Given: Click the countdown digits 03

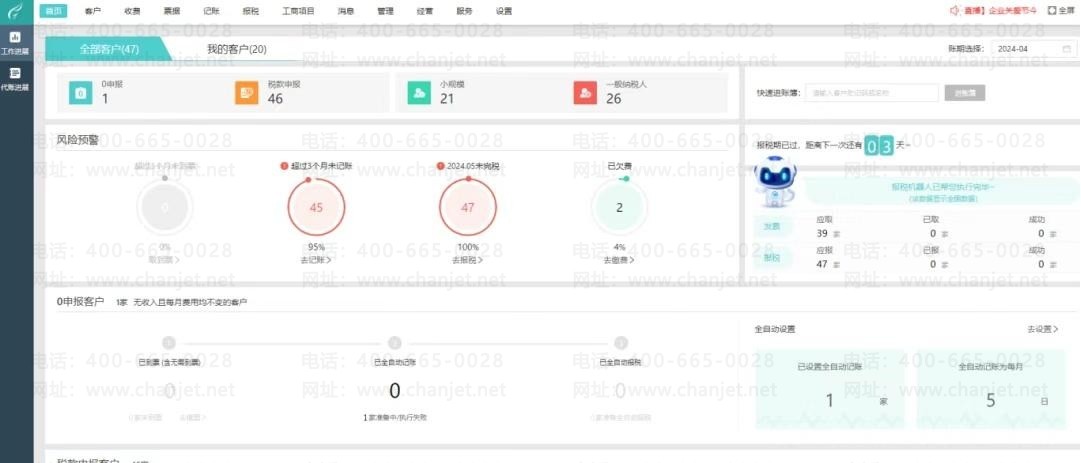Looking at the screenshot, I should coord(879,146).
